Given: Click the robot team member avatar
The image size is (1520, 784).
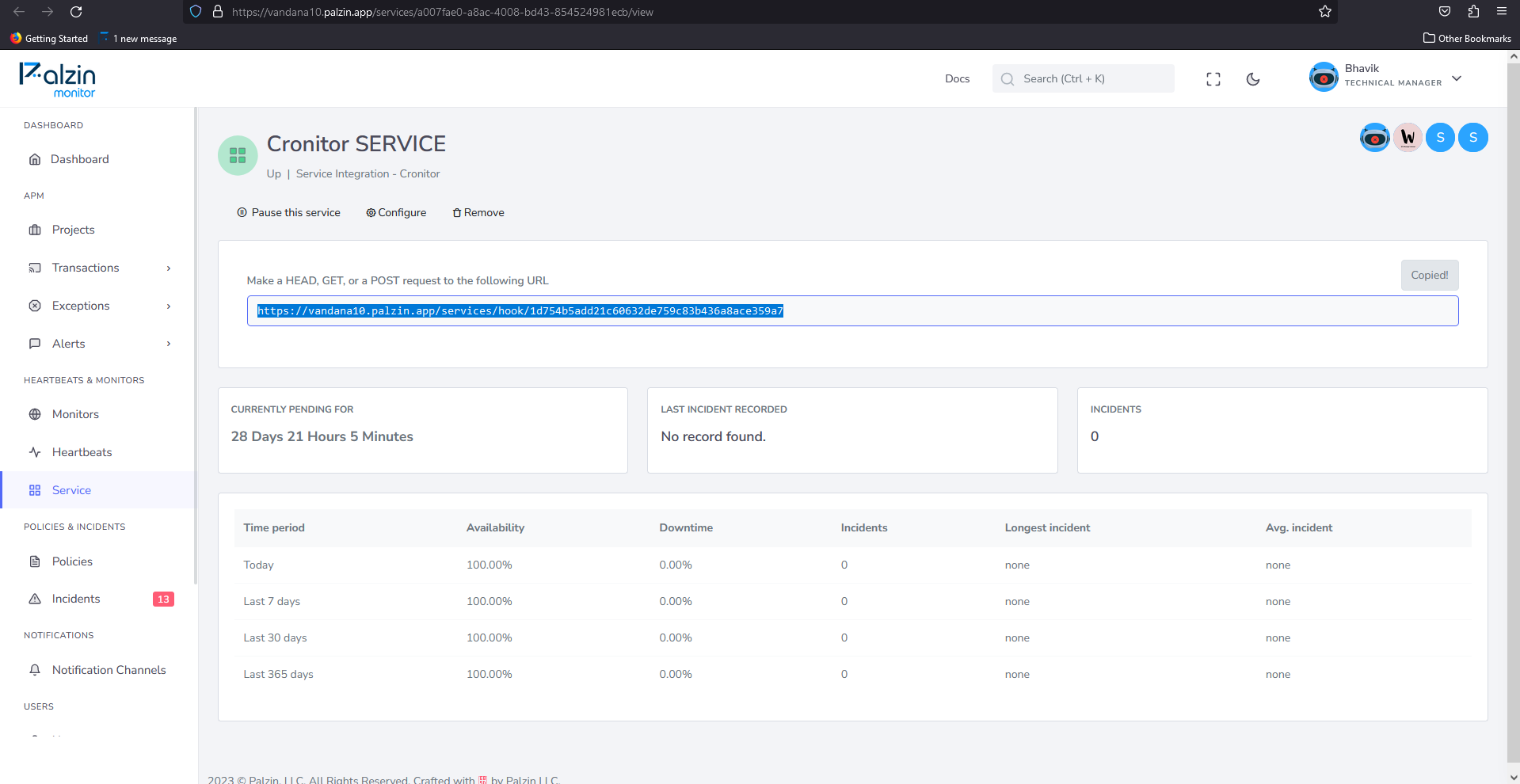Looking at the screenshot, I should tap(1374, 138).
